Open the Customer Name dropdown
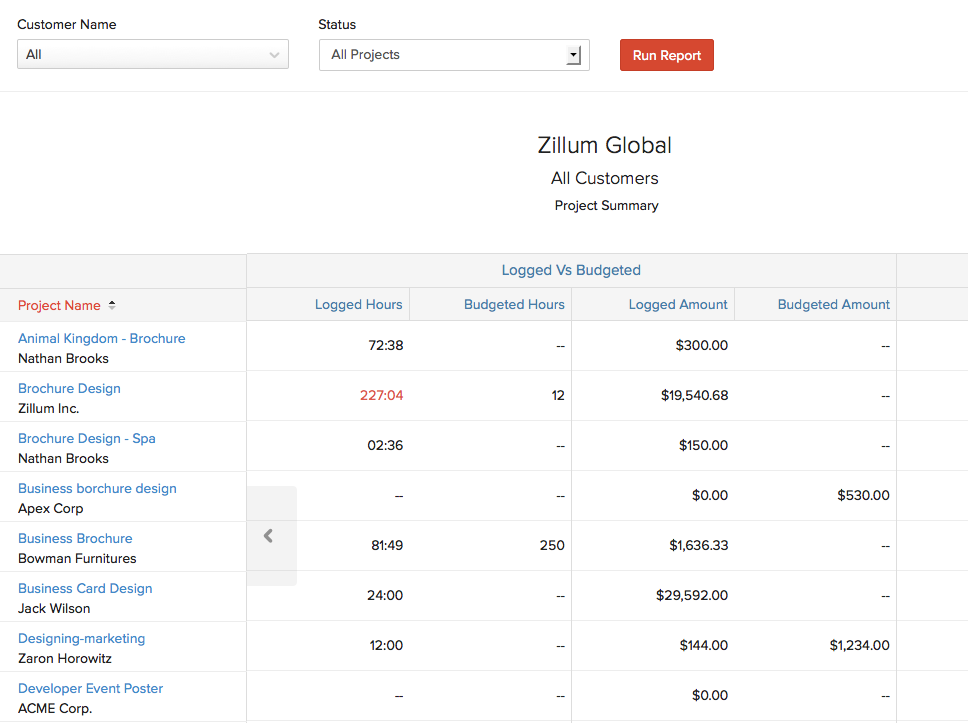Screen dimensions: 968x723 click(x=152, y=55)
